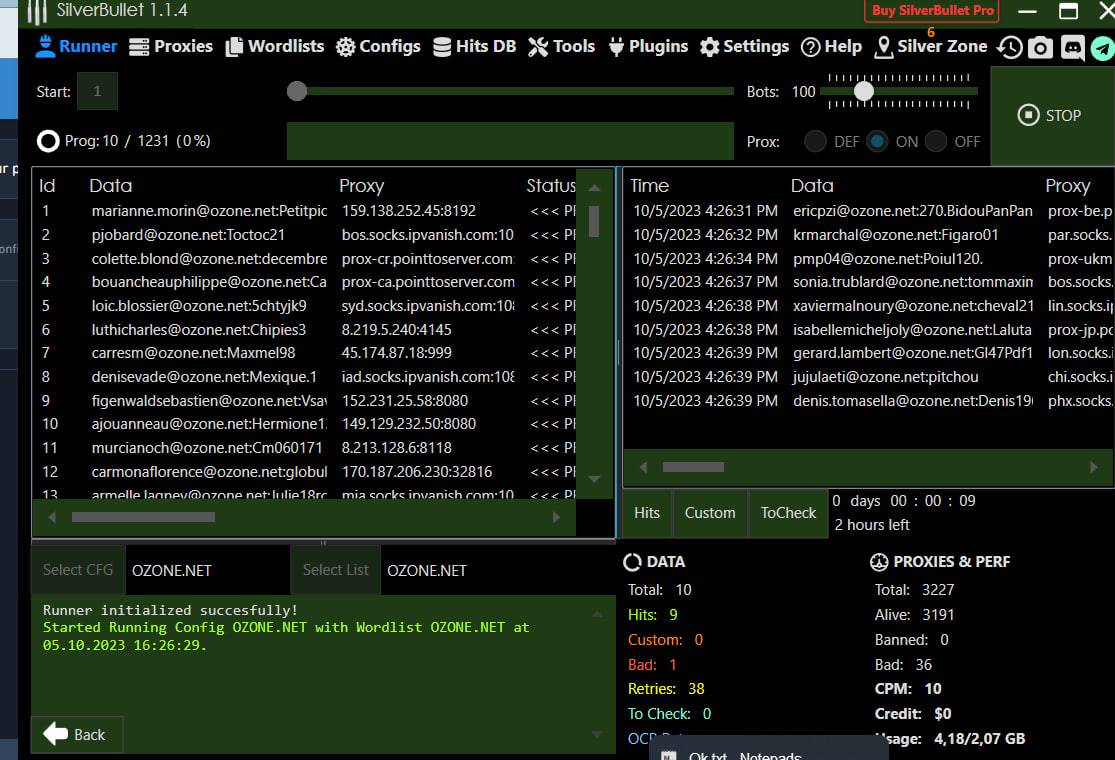The height and width of the screenshot is (760, 1115).
Task: Open the Hits DB database icon
Action: click(x=441, y=47)
